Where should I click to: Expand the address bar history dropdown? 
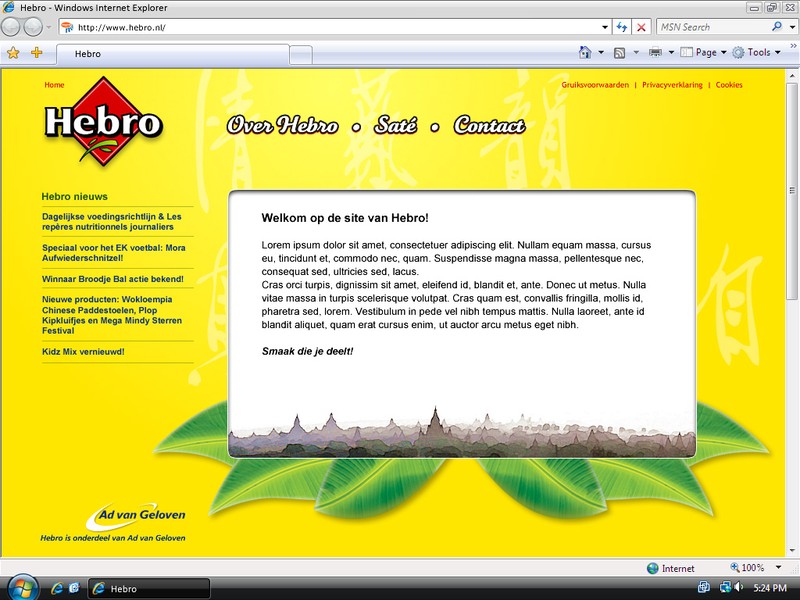point(605,27)
